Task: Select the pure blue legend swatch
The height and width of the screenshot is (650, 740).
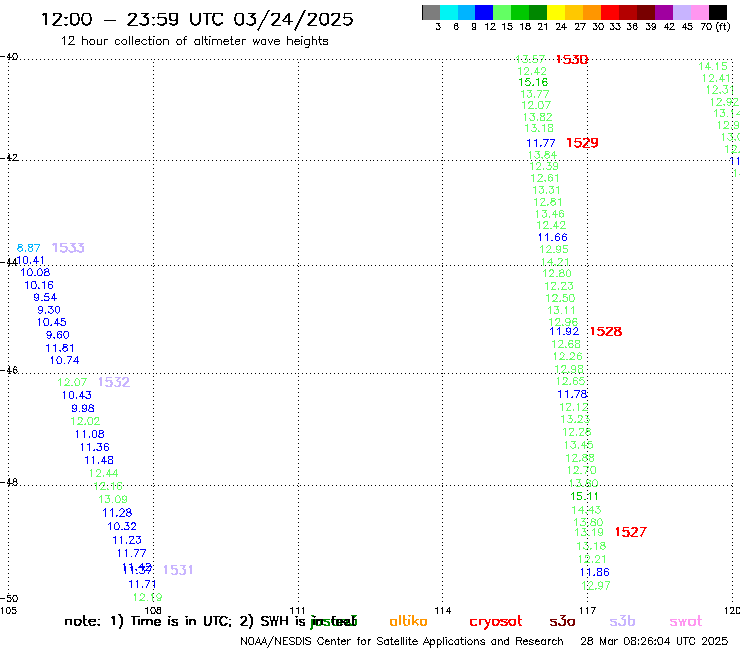Action: pos(484,12)
